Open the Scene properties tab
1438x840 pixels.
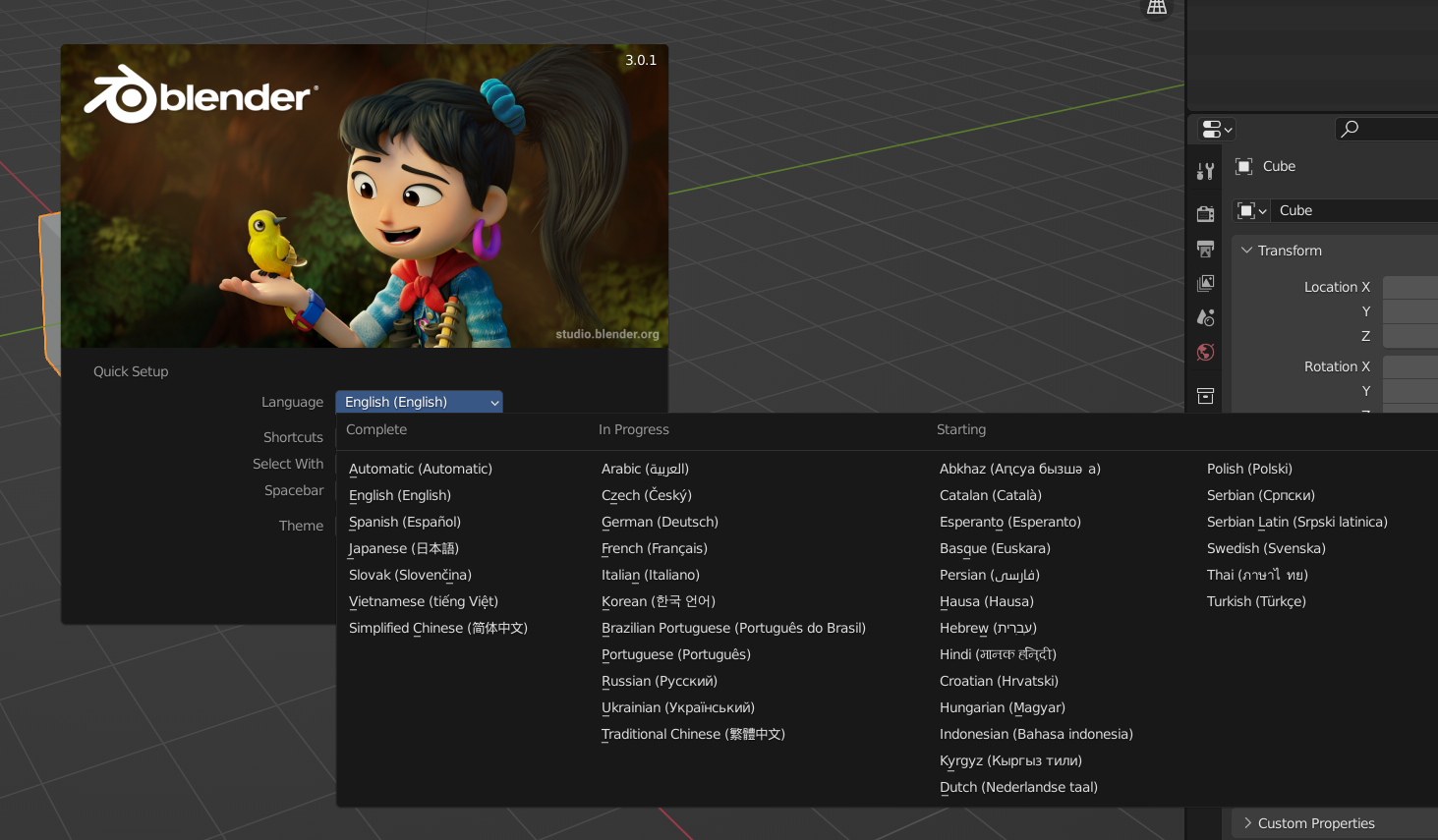[1205, 317]
